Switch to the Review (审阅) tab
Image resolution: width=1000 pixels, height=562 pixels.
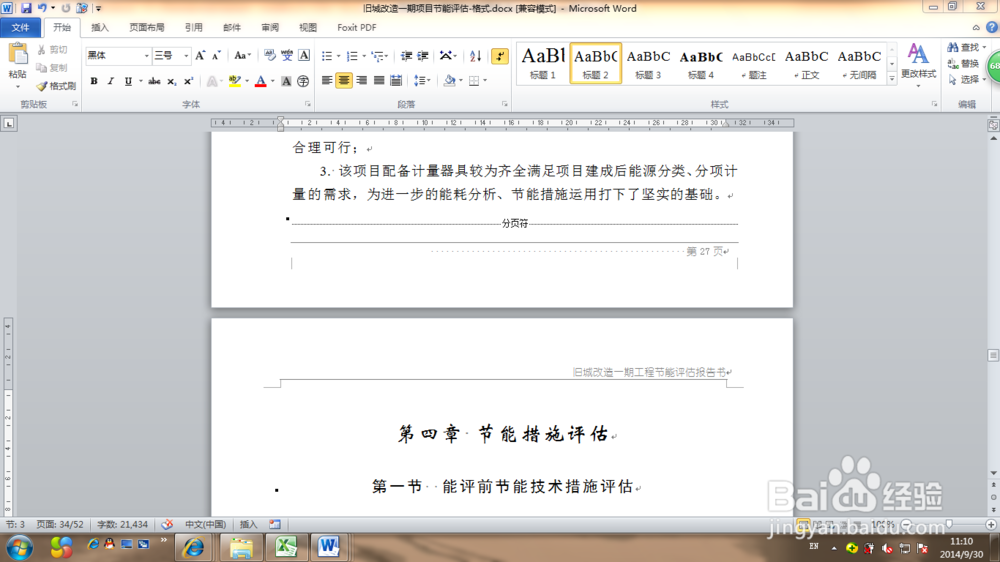click(x=270, y=27)
